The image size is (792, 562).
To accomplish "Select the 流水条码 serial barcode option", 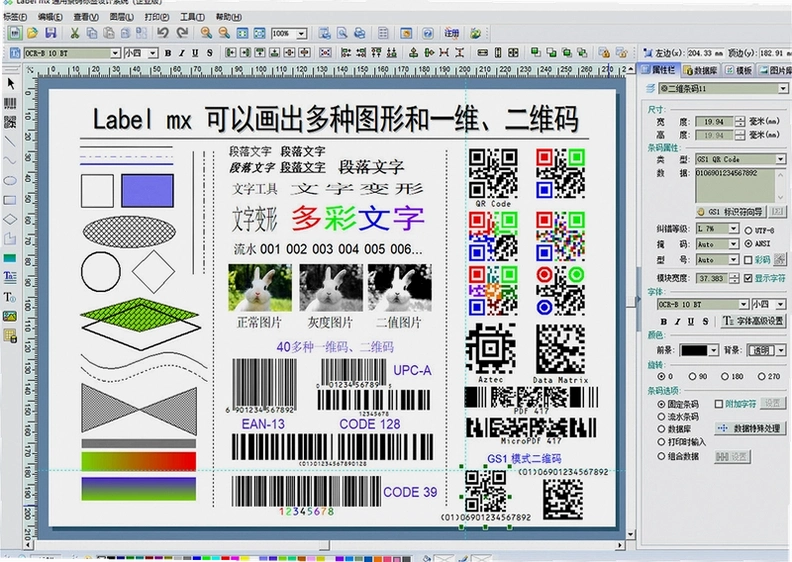I will pos(661,417).
